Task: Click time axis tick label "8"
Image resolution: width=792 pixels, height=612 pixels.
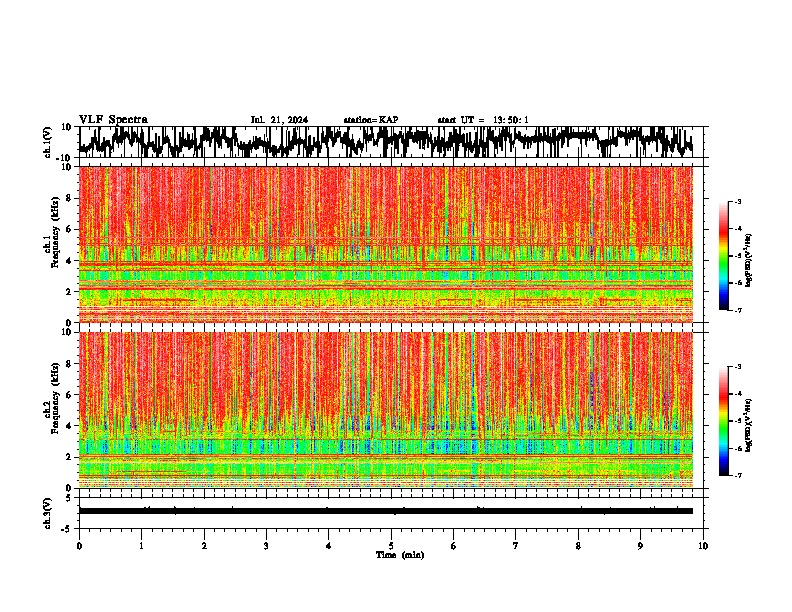Action: point(578,546)
